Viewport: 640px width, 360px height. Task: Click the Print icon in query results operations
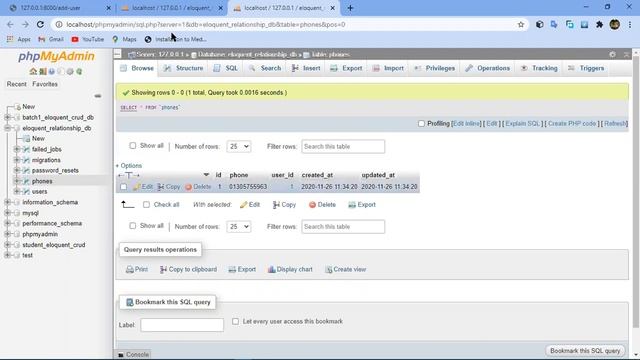click(x=130, y=269)
